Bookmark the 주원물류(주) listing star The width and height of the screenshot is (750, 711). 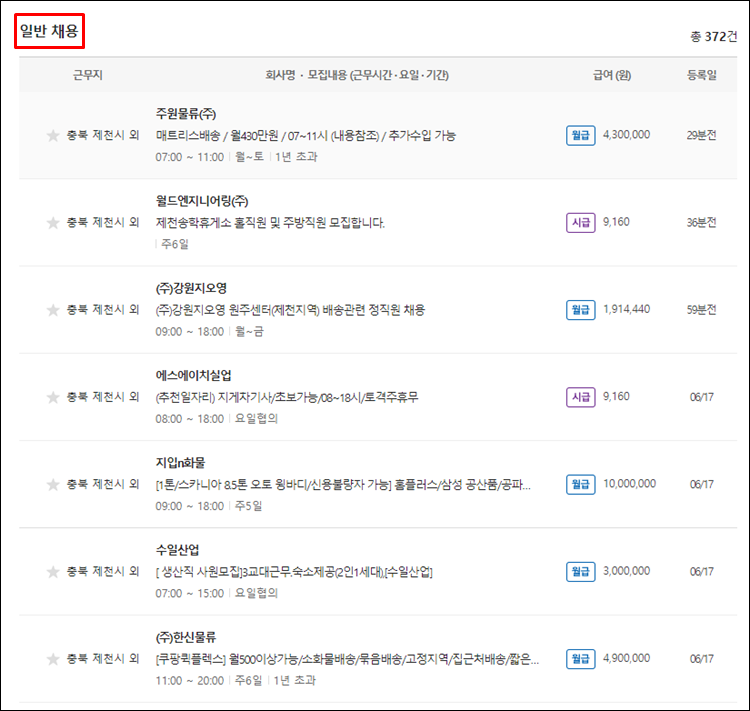pos(53,135)
